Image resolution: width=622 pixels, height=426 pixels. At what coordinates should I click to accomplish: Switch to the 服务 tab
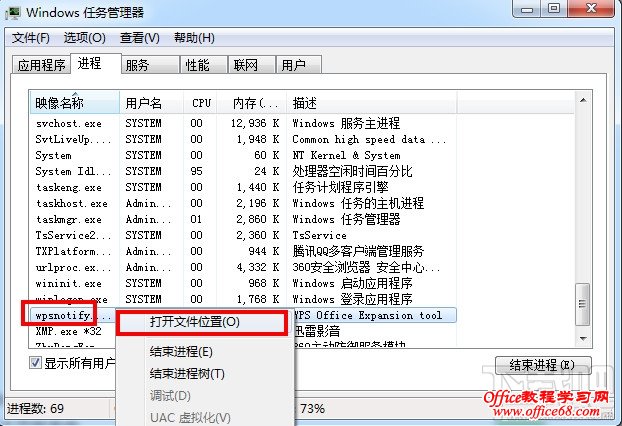tap(137, 65)
